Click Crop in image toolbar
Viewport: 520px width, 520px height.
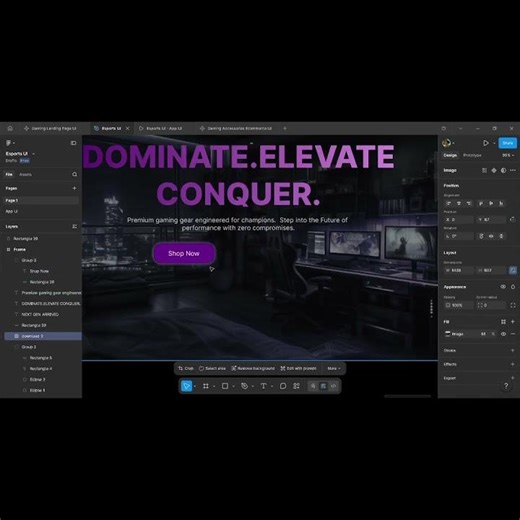(186, 368)
